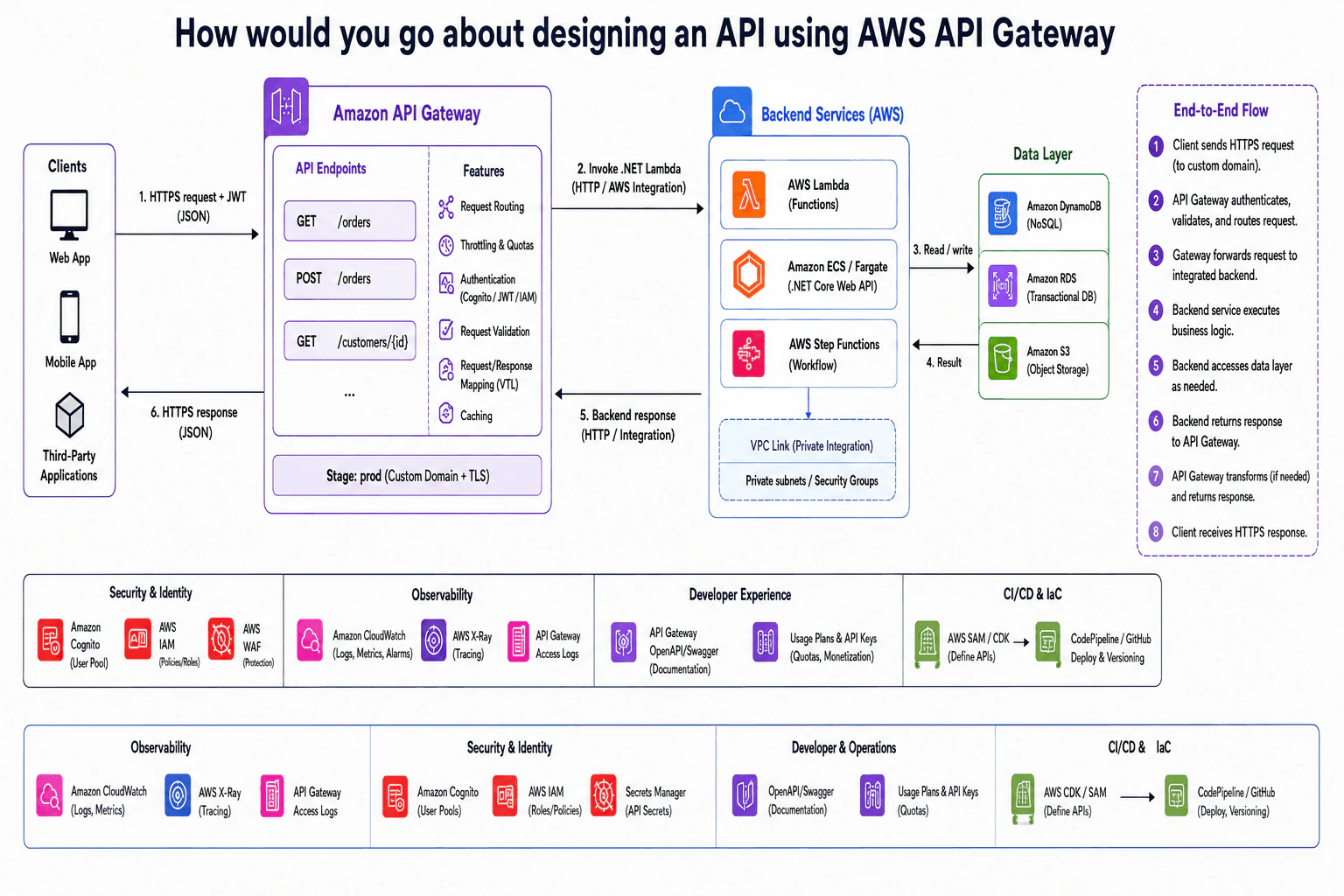Click the blue AWS X-Ray tracing icon
This screenshot has height=896, width=1344.
click(x=178, y=795)
